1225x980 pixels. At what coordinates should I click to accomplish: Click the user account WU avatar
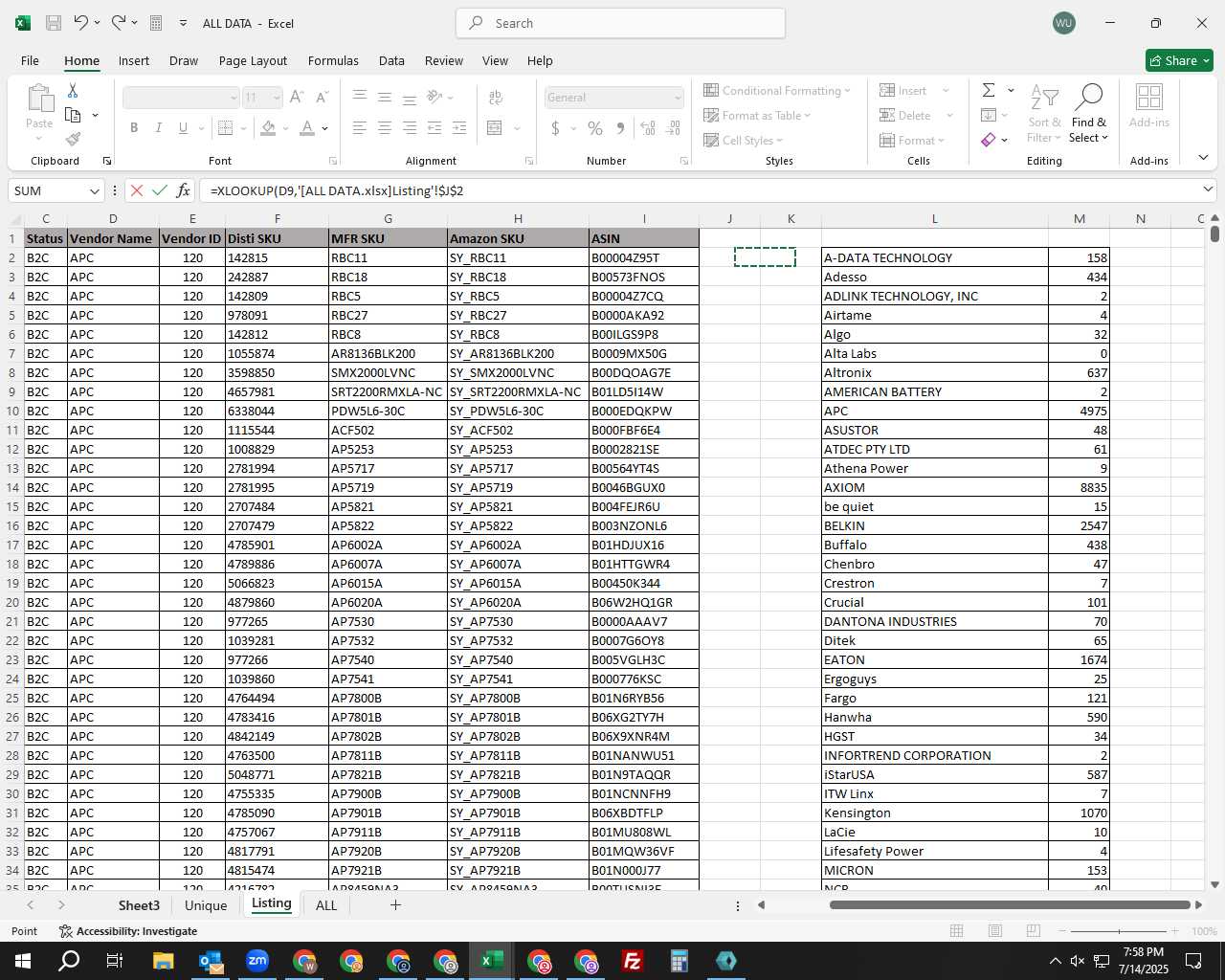(x=1063, y=23)
